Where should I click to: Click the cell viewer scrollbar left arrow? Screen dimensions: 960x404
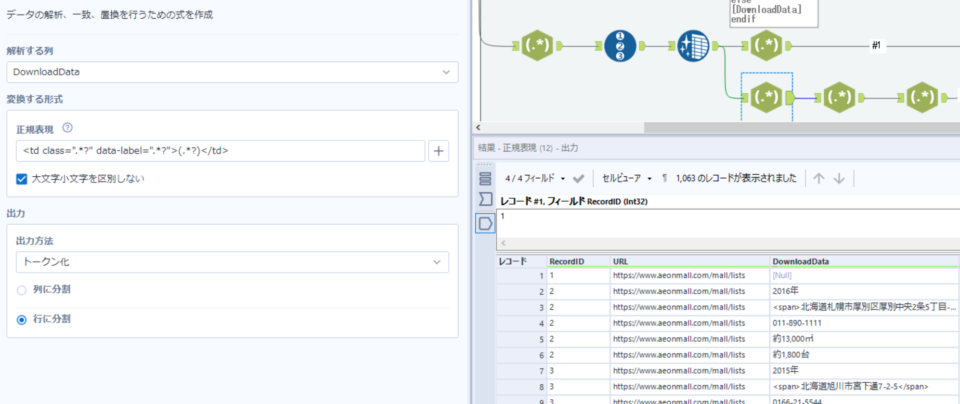click(504, 243)
